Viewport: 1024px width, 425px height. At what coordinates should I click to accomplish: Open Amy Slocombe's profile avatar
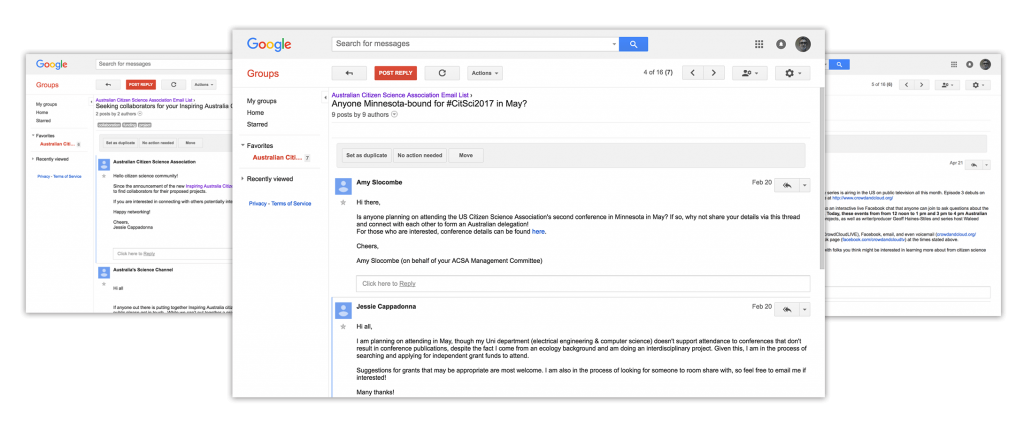tap(343, 186)
